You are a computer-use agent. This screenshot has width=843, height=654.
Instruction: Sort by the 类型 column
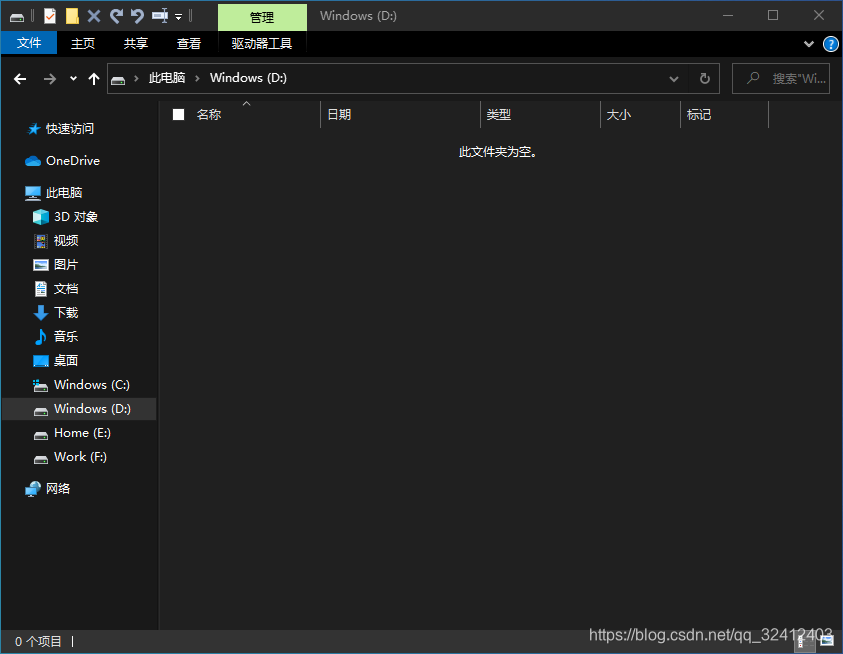pos(498,115)
